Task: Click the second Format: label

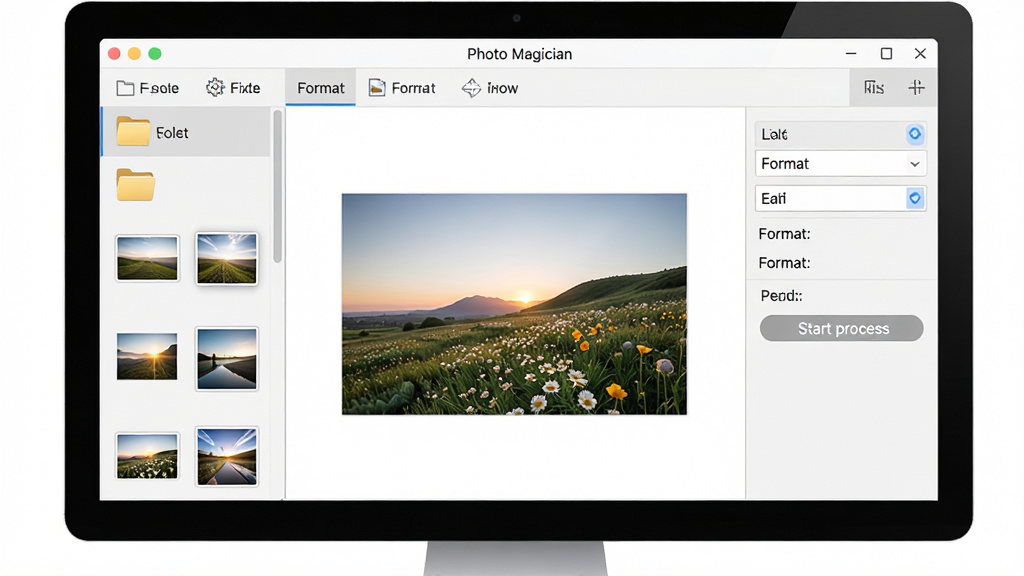Action: point(784,263)
